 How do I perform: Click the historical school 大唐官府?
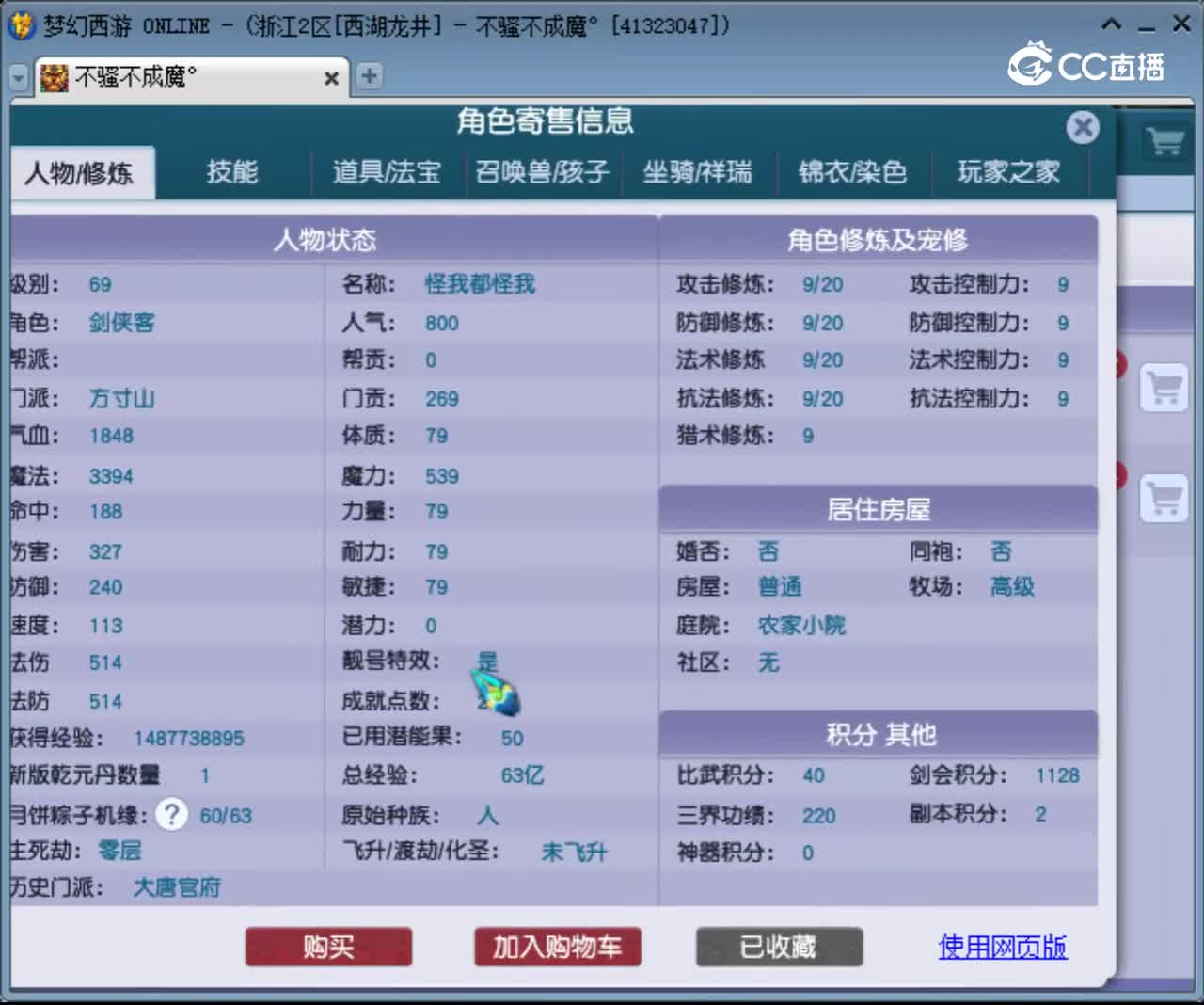[x=177, y=887]
